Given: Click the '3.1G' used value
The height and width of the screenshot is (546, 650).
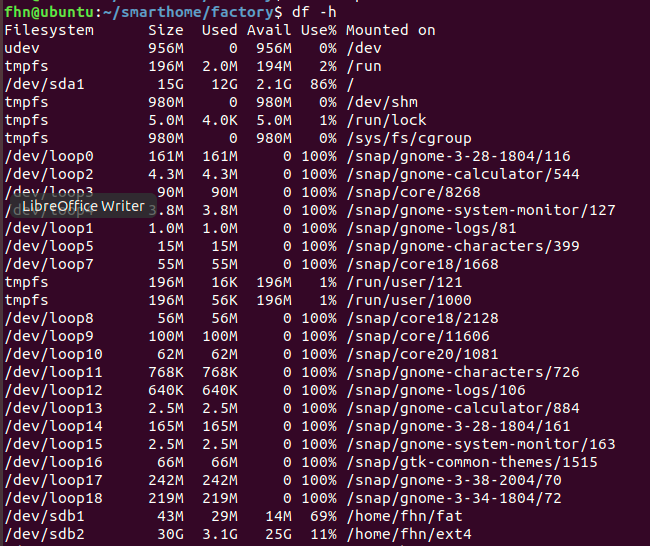Looking at the screenshot, I should tap(220, 535).
